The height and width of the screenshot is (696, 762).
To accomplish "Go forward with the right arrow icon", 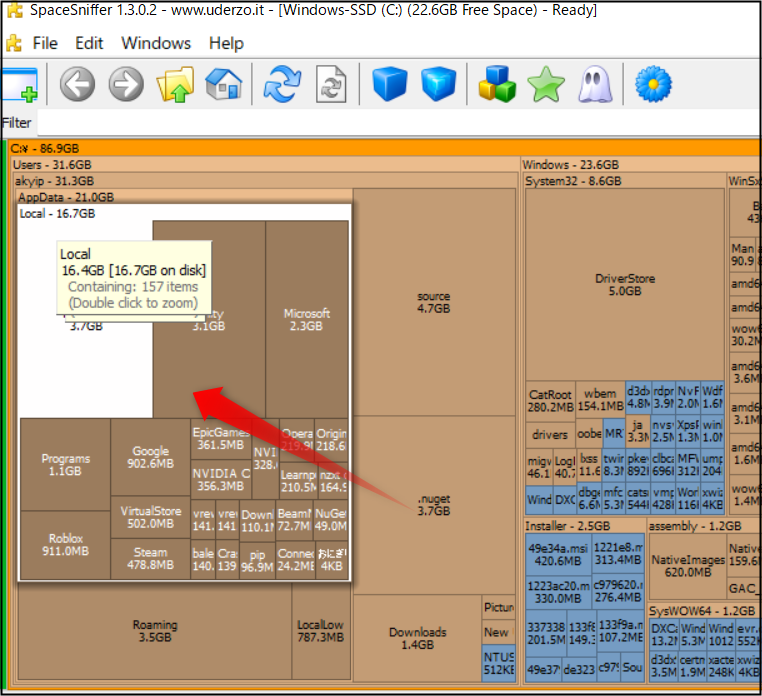I will click(126, 84).
